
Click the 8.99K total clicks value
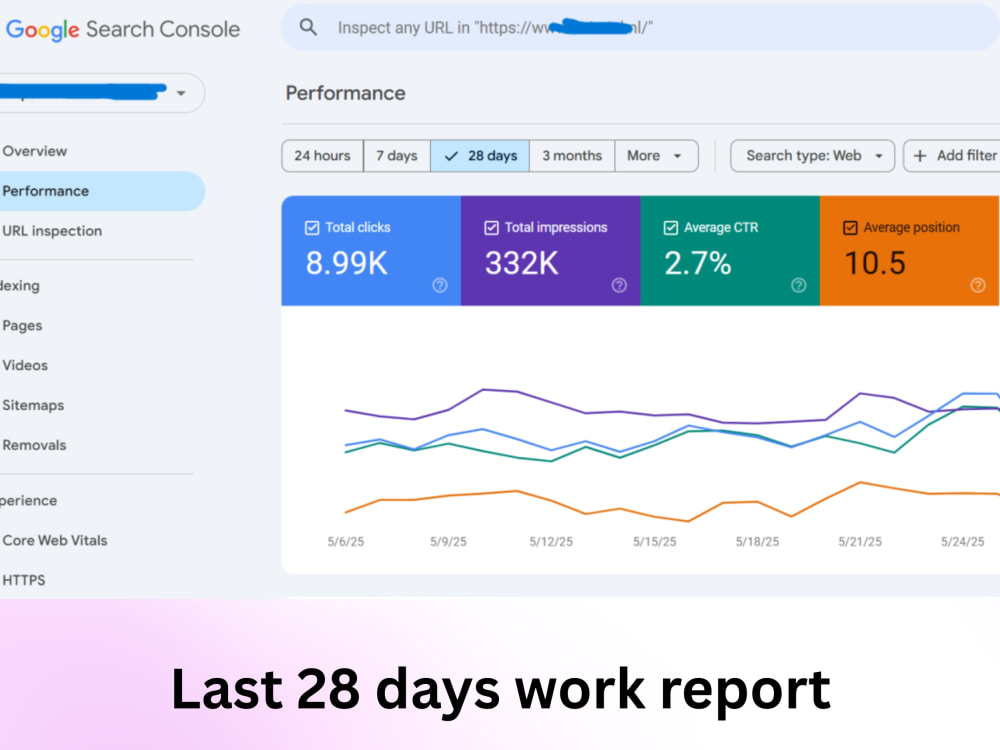(x=346, y=263)
